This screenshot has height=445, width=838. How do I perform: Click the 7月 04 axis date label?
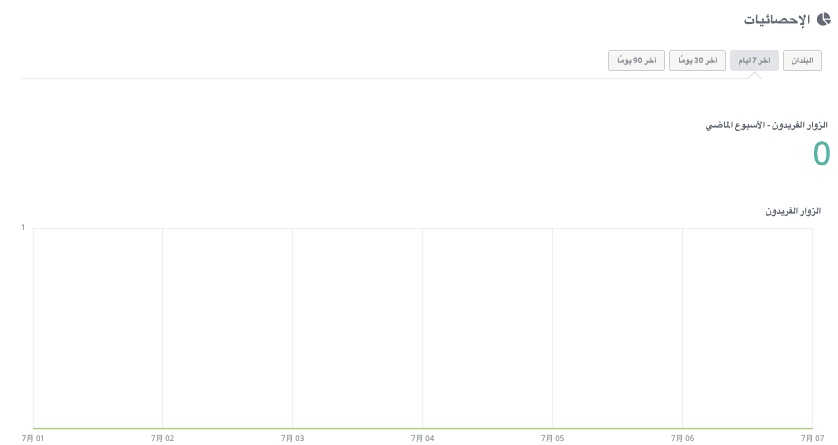click(422, 439)
